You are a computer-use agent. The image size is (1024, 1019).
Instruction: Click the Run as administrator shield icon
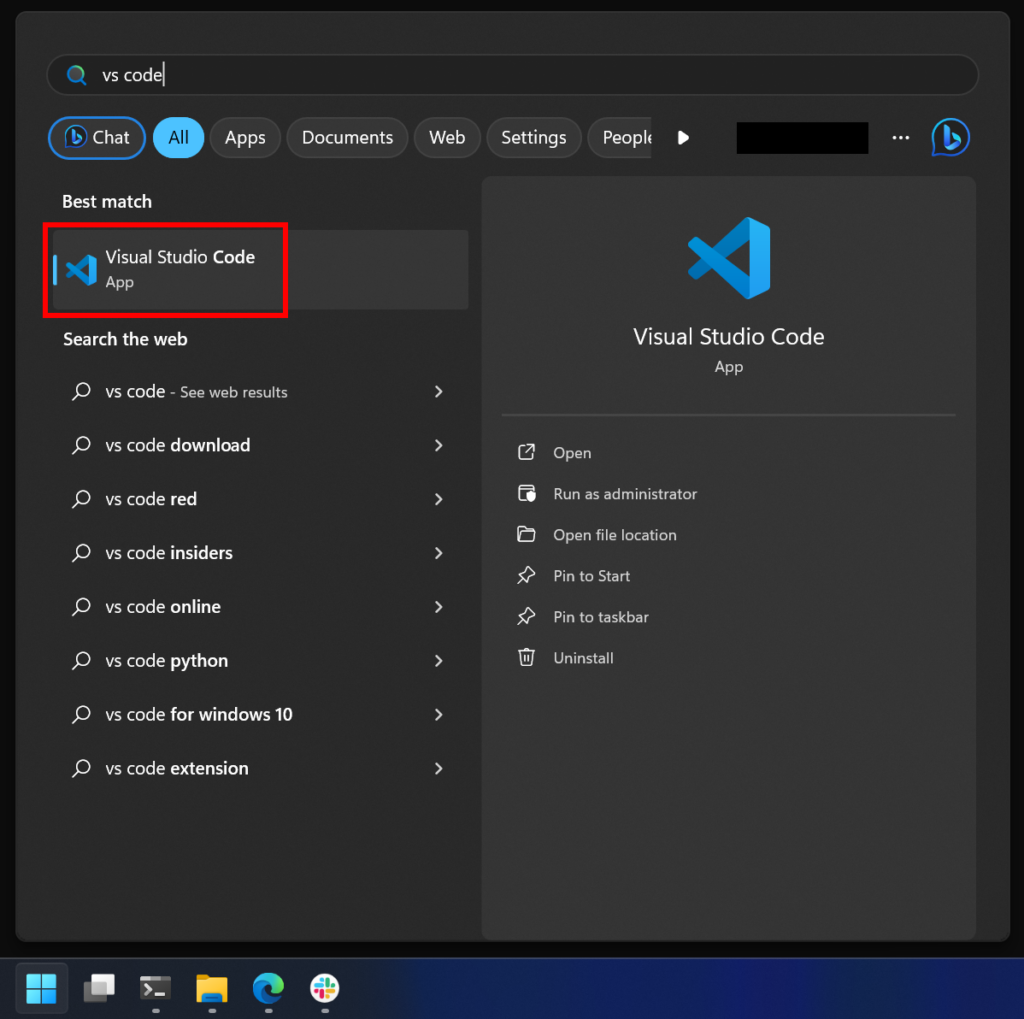point(526,493)
